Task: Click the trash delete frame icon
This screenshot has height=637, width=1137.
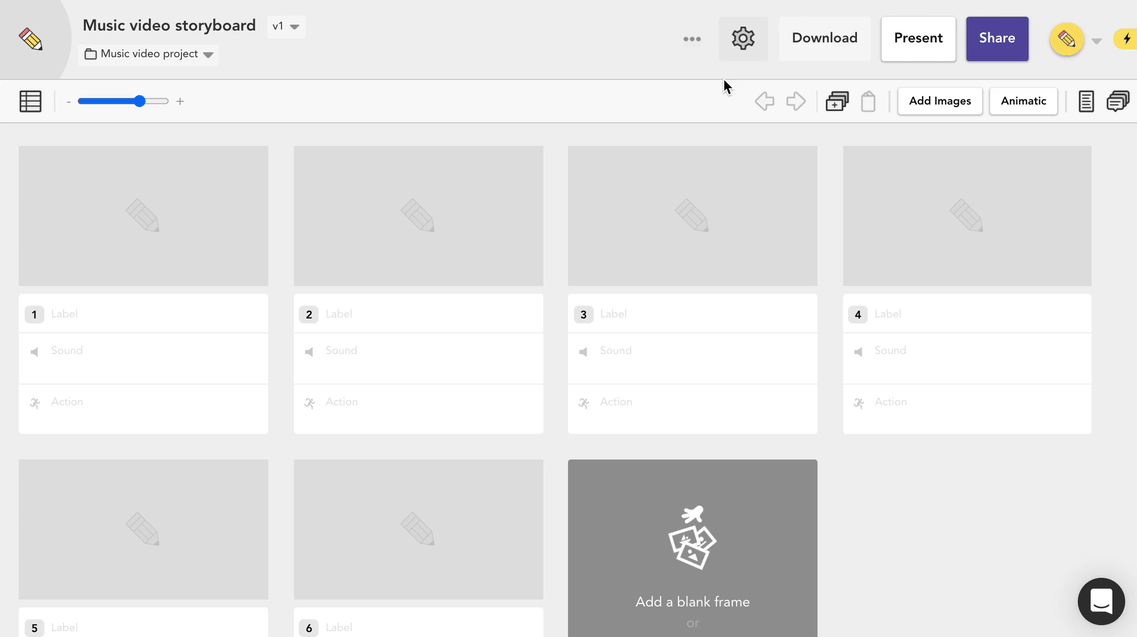Action: tap(868, 101)
